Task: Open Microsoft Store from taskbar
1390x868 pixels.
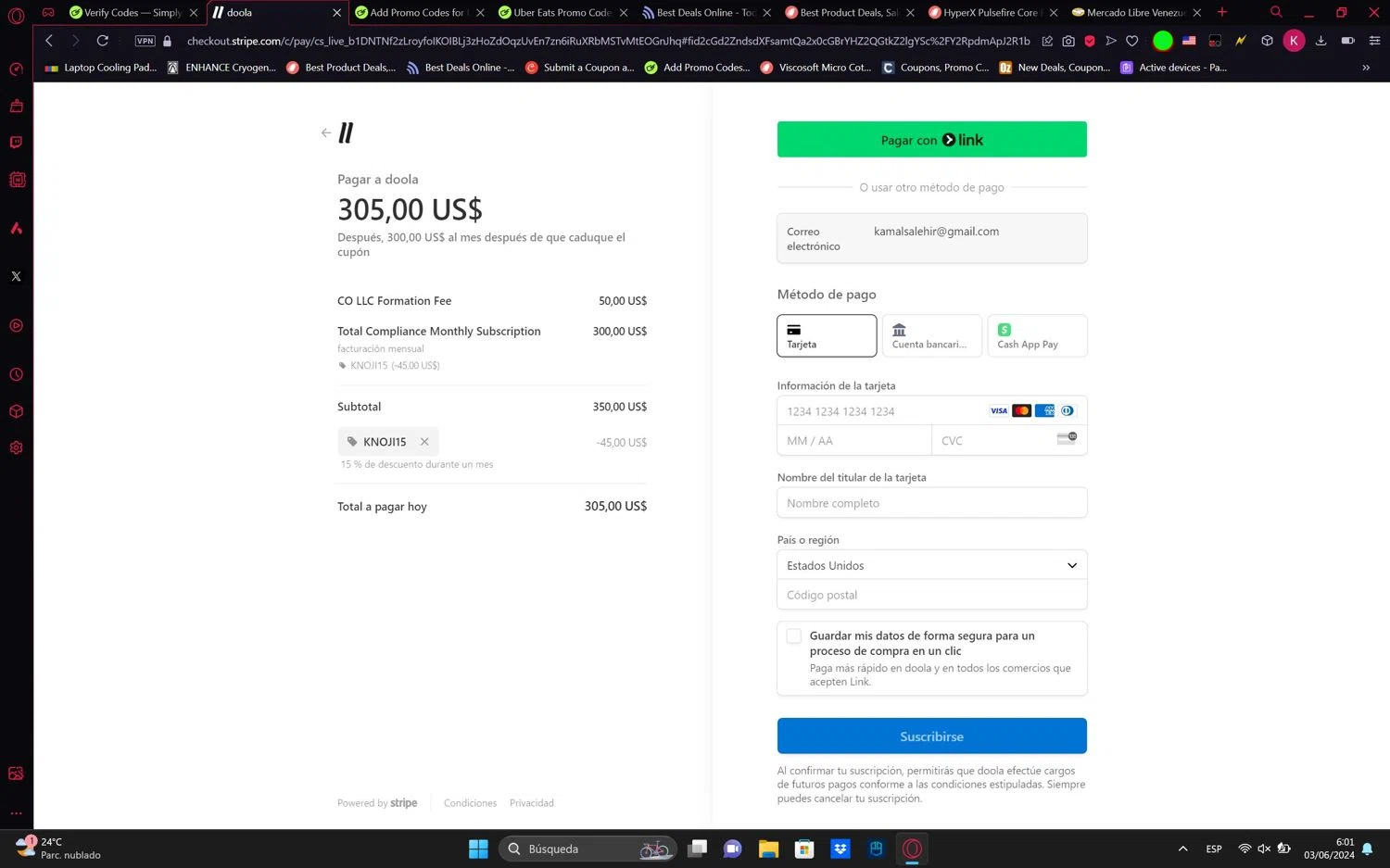Action: (x=804, y=849)
